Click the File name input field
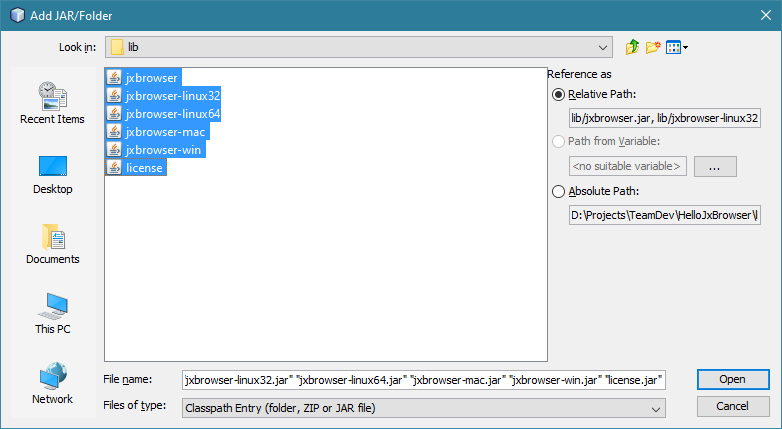Screen dimensions: 782x429 tap(423, 380)
